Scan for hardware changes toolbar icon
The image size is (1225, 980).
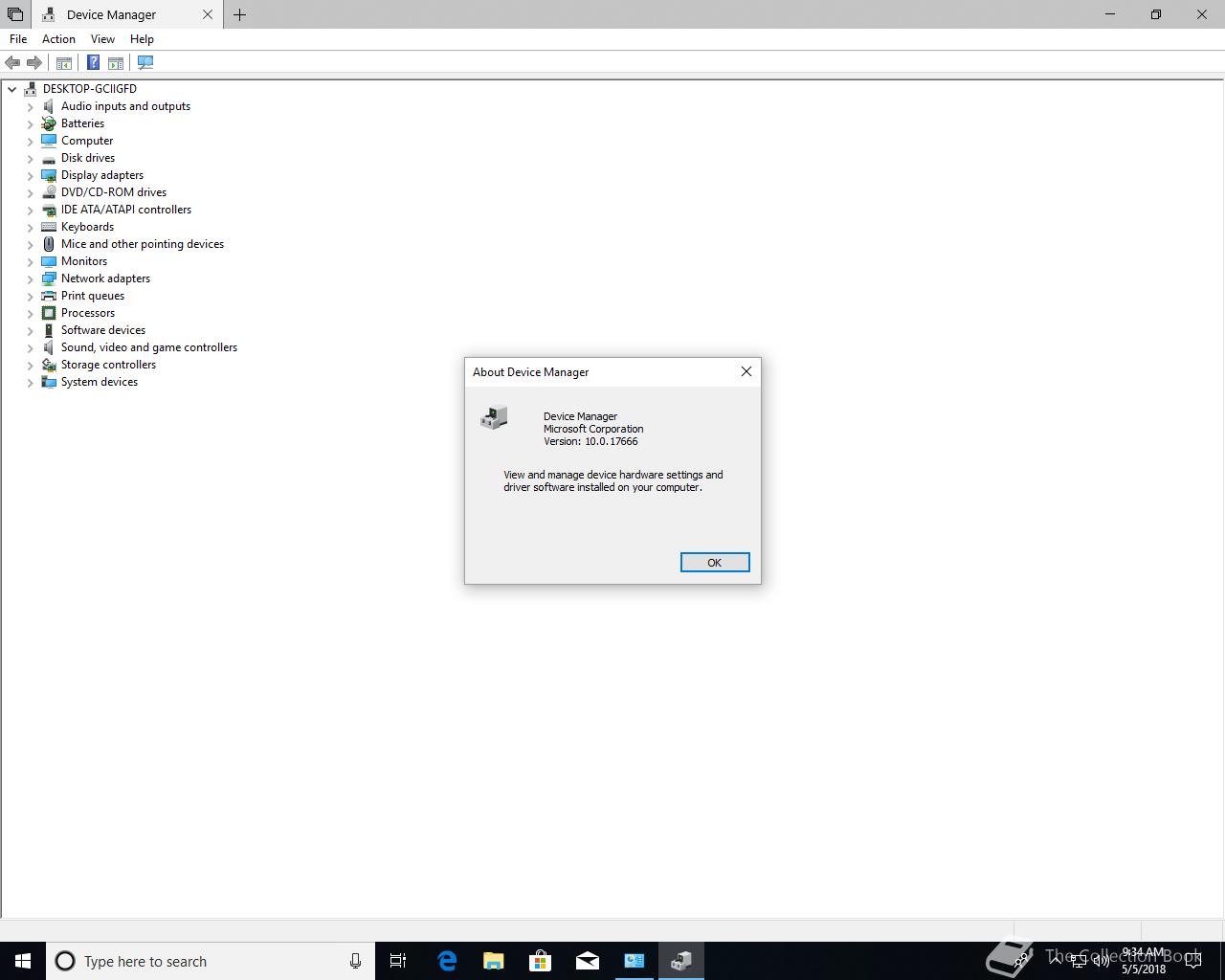point(145,62)
